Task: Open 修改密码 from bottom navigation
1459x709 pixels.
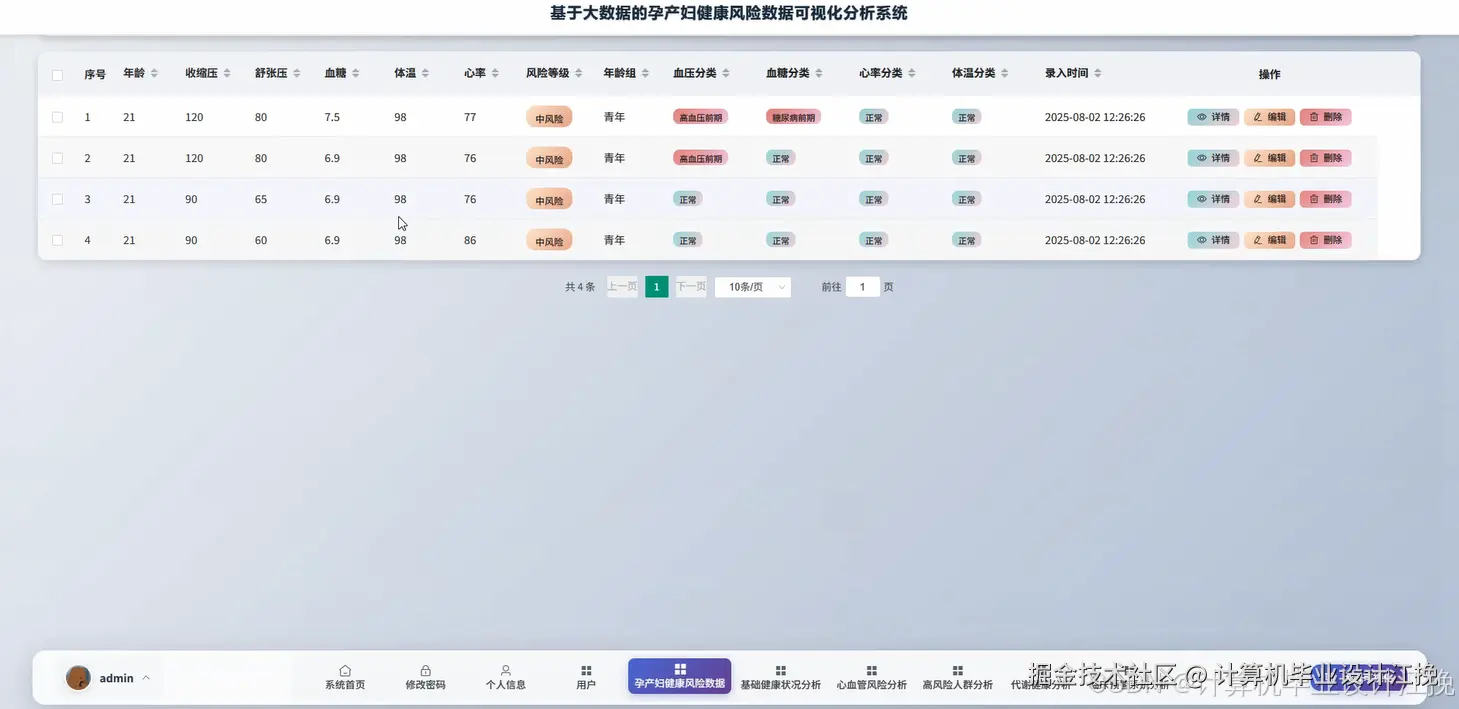Action: (x=425, y=678)
